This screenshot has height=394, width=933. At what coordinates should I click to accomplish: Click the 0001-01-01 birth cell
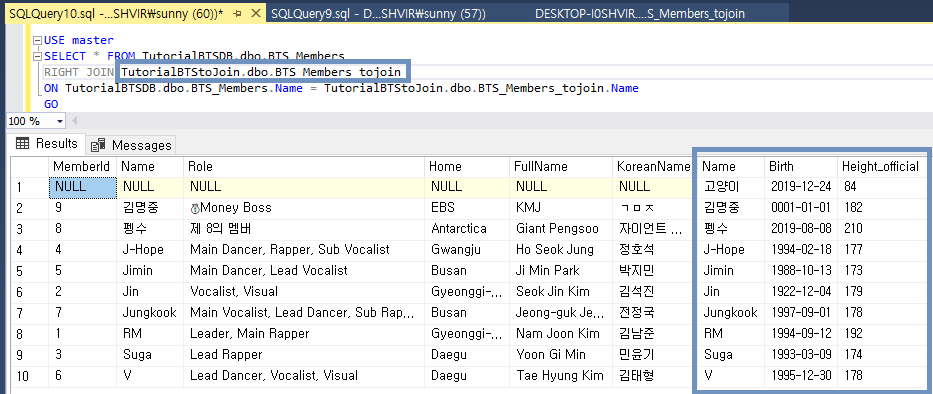click(x=800, y=208)
